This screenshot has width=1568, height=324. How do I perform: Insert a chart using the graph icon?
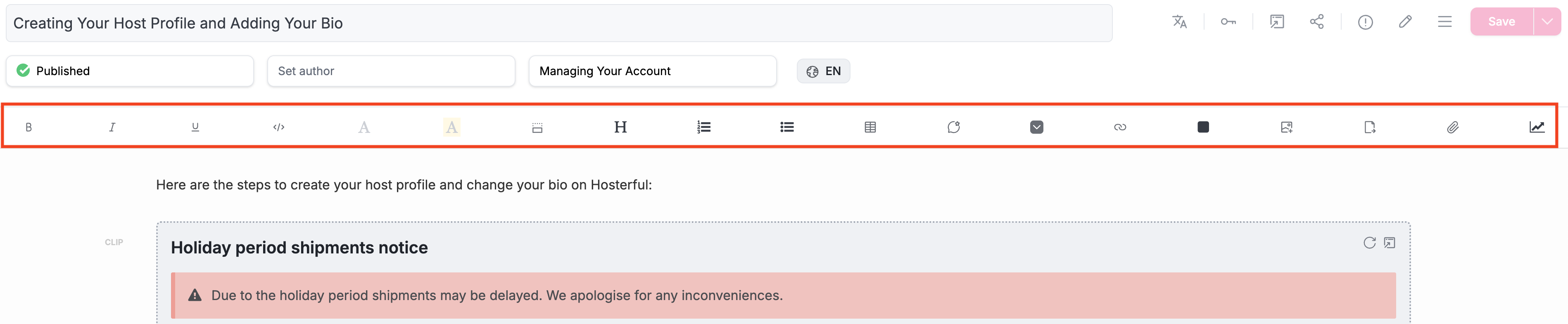1536,127
